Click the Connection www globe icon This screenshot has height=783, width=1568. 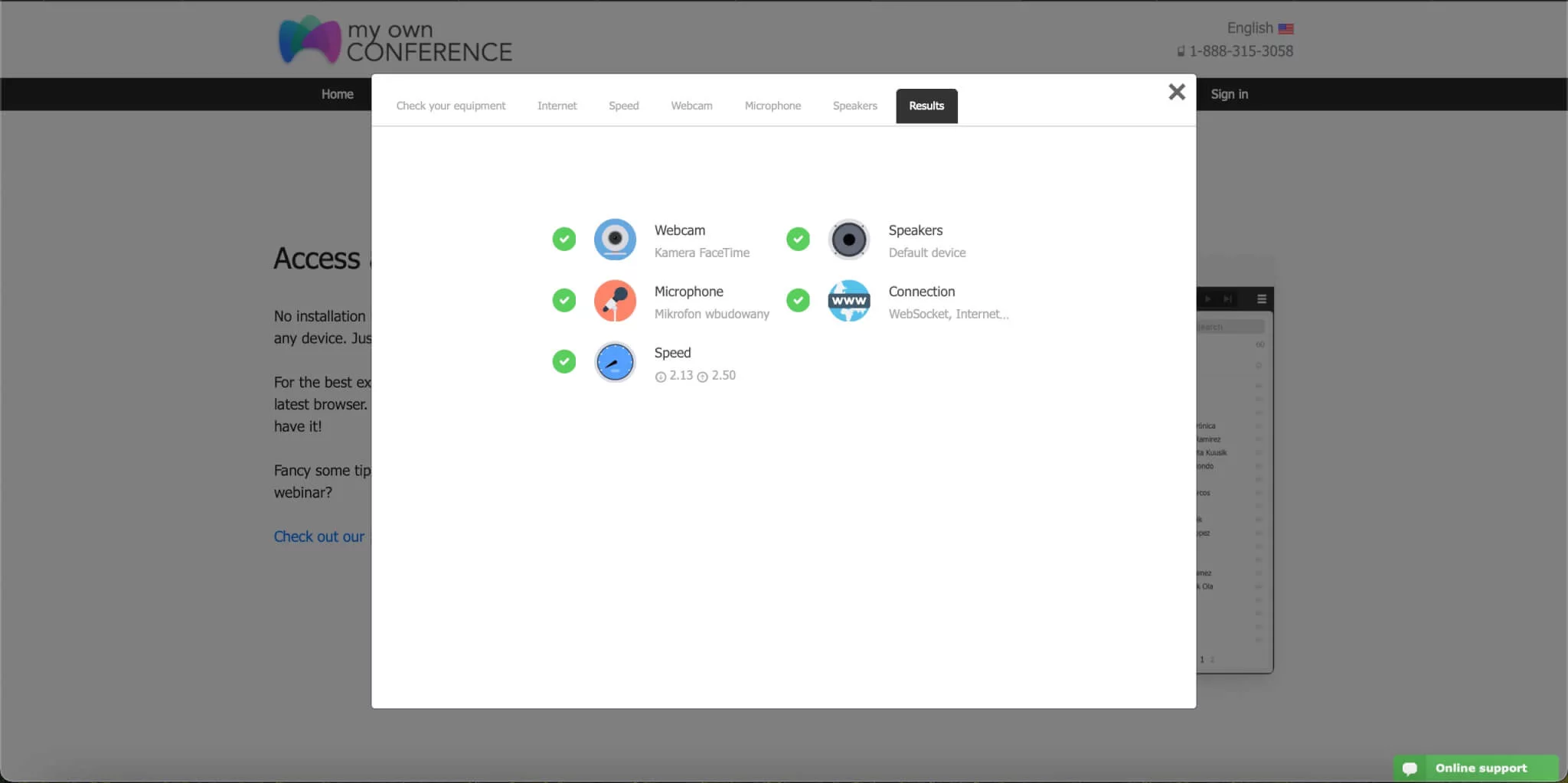coord(848,301)
